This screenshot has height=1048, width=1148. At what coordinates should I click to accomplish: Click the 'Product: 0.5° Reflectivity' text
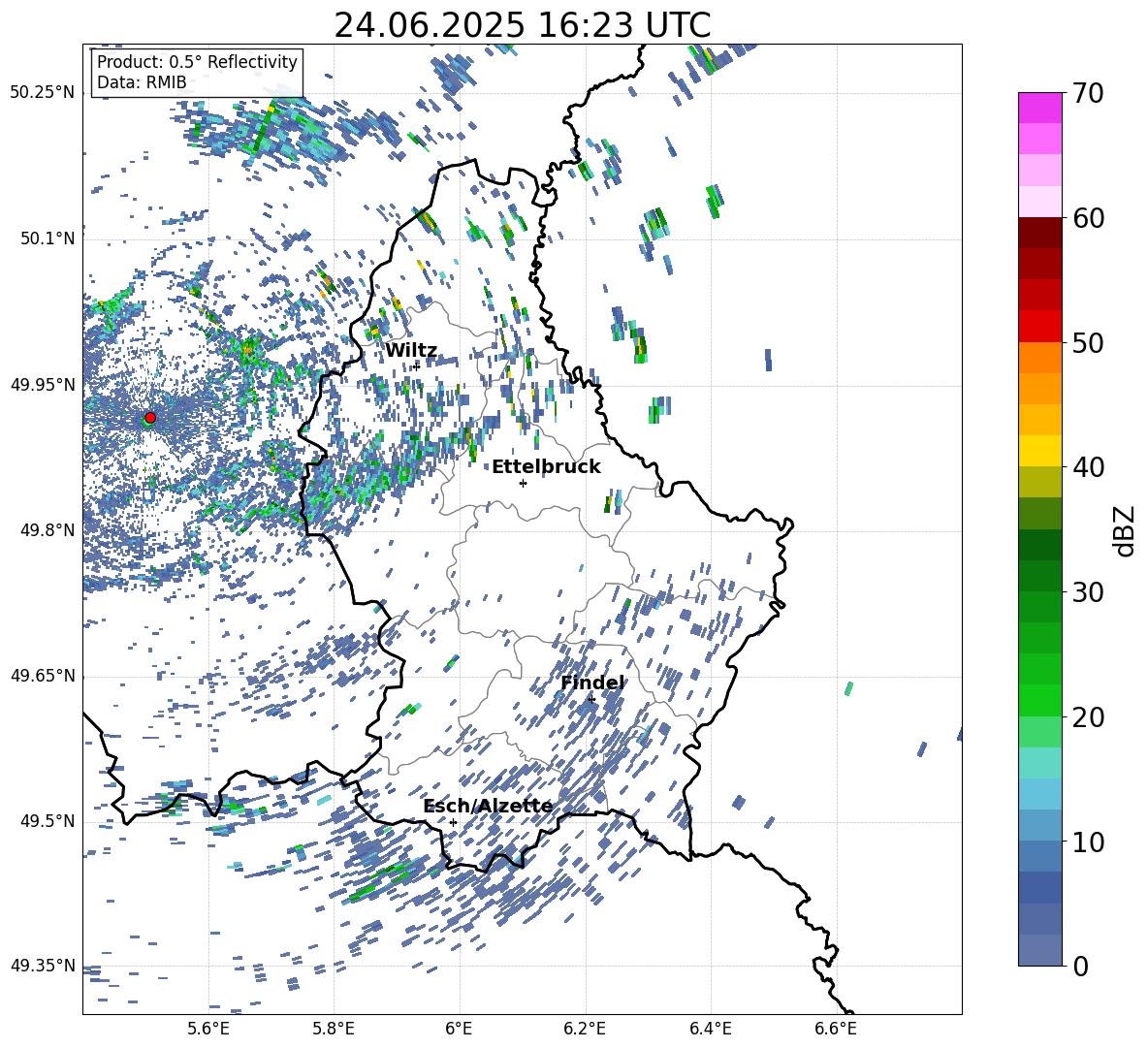pyautogui.click(x=197, y=62)
